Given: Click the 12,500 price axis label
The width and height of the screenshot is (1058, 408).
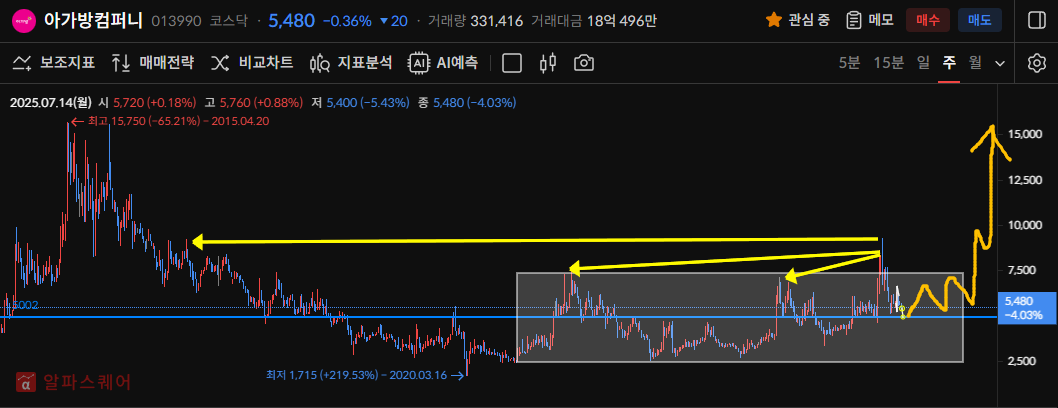Looking at the screenshot, I should pyautogui.click(x=1024, y=180).
